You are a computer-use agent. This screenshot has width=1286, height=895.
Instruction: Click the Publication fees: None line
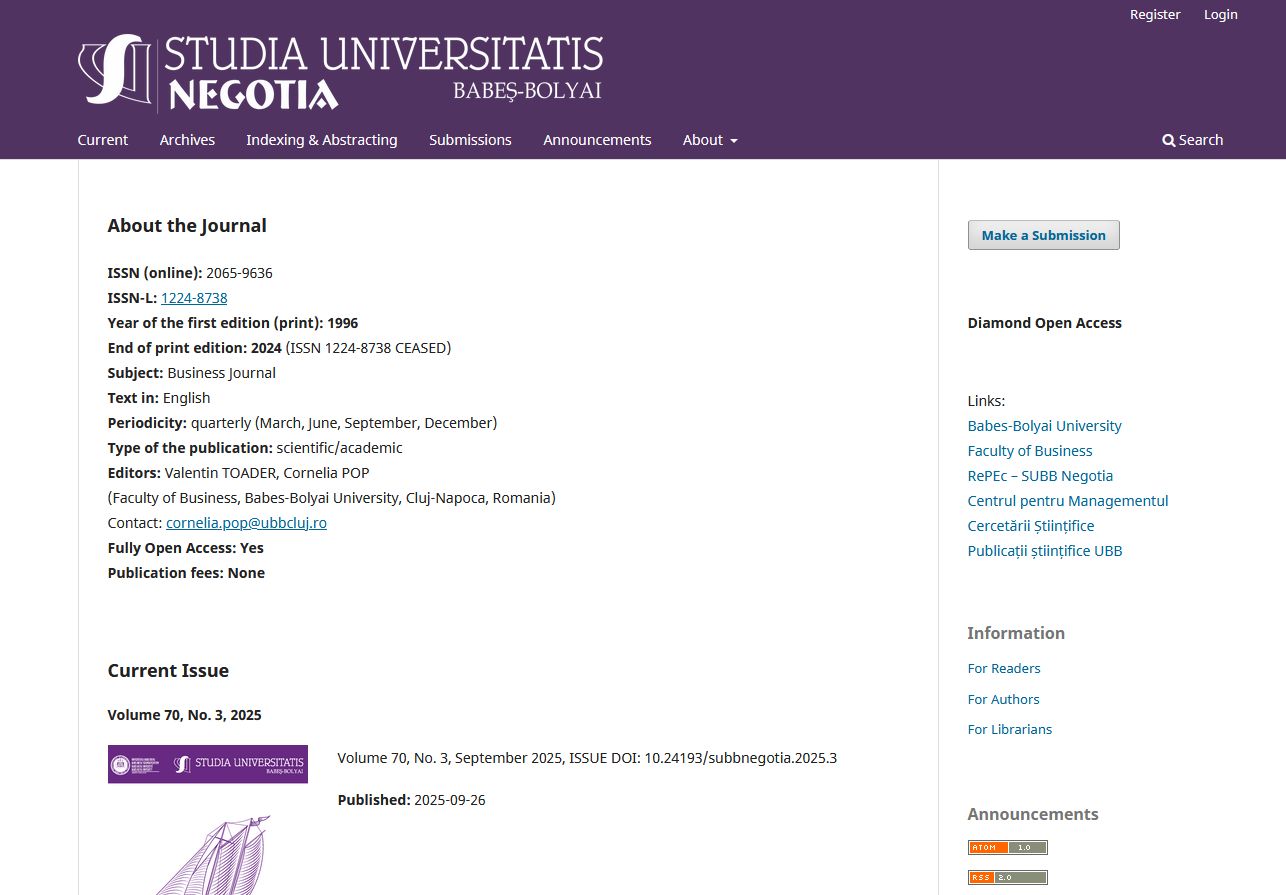pyautogui.click(x=186, y=573)
